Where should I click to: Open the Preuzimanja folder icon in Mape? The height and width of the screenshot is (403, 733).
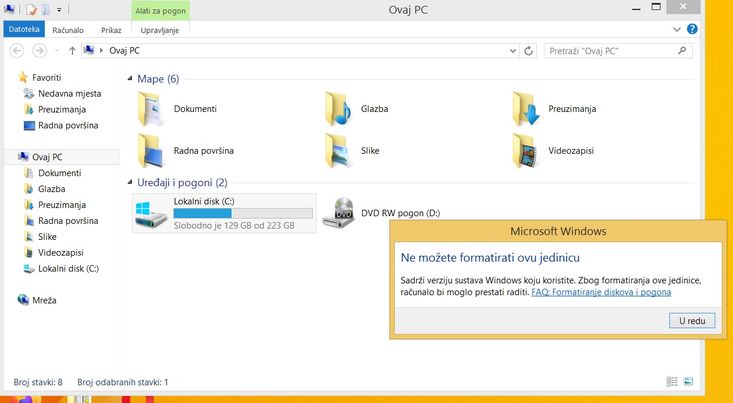(x=525, y=109)
